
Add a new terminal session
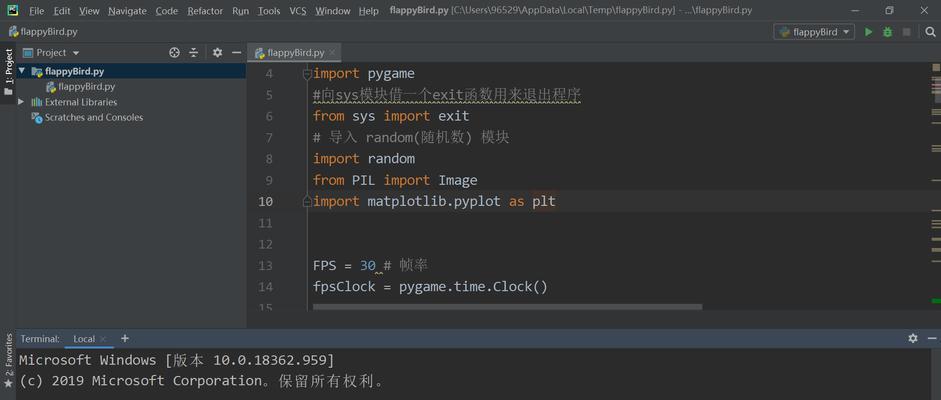coord(125,338)
